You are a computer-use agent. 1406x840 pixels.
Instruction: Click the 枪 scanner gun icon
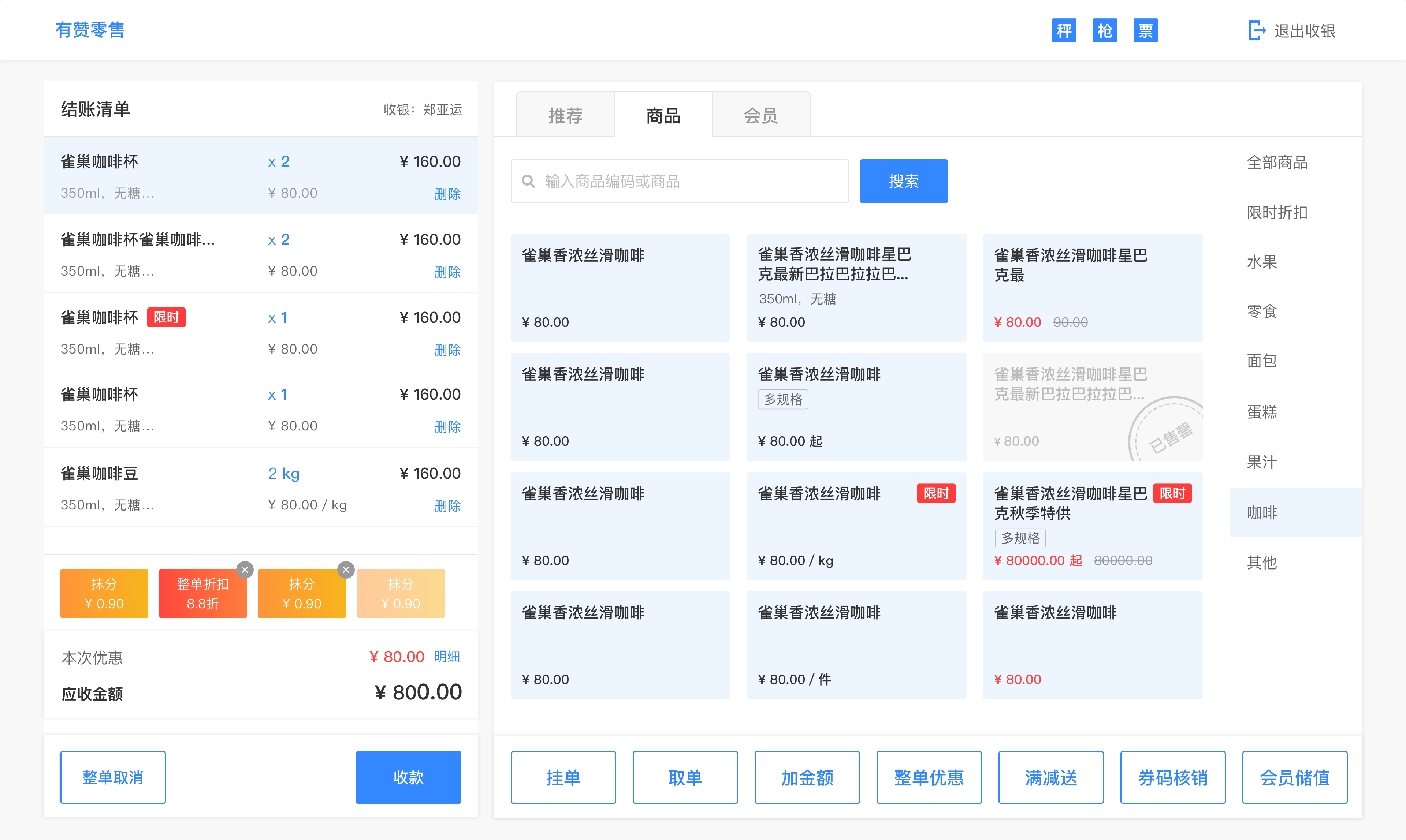pyautogui.click(x=1105, y=31)
